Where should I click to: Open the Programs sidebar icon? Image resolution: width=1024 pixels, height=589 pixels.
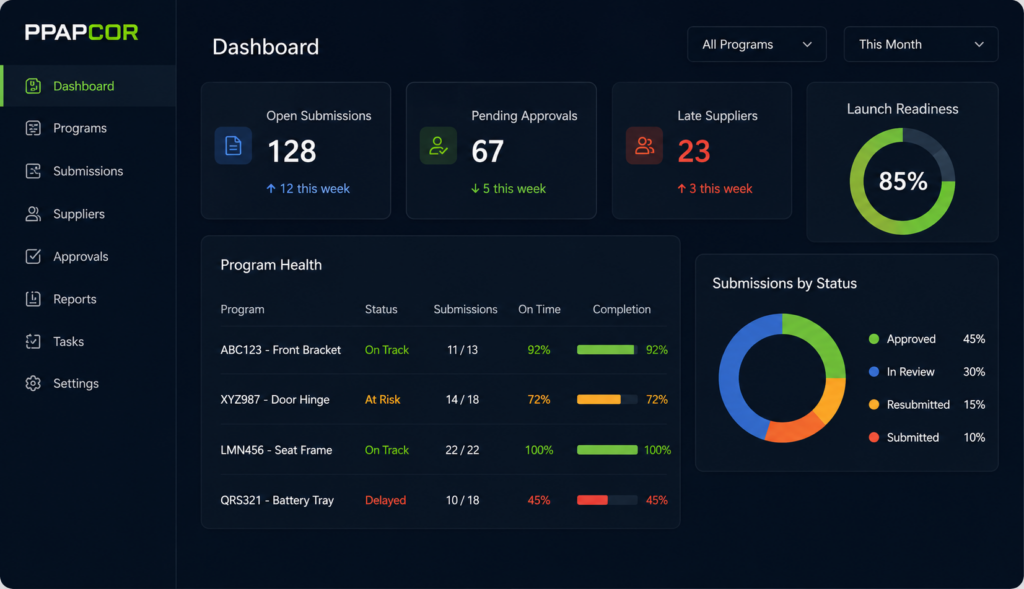33,128
